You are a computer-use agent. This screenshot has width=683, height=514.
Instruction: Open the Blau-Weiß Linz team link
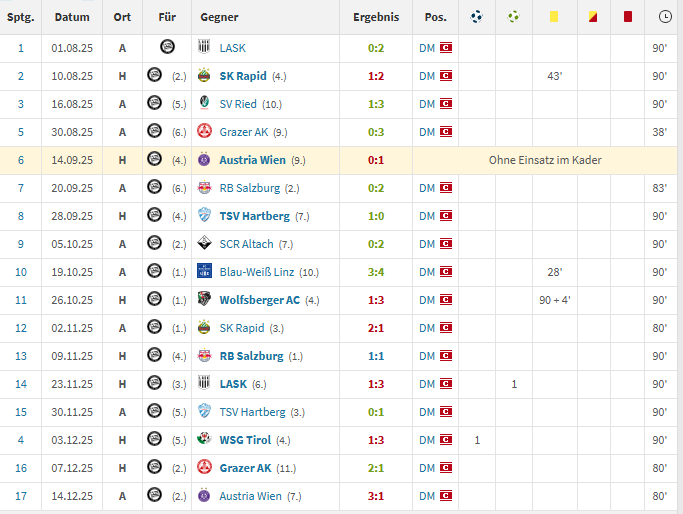253,272
